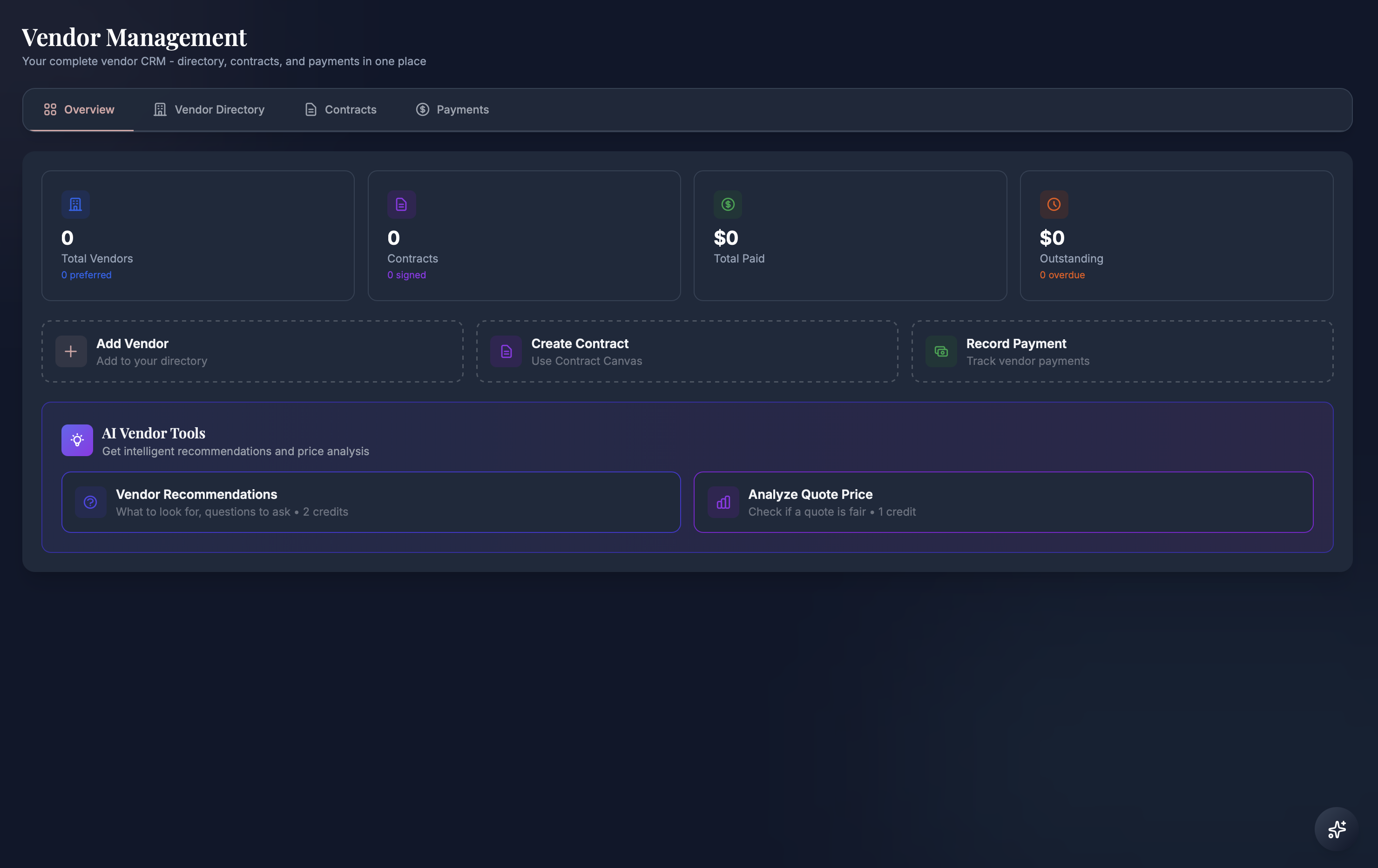
Task: Click the Contracts document icon on the stat card
Action: tap(401, 204)
